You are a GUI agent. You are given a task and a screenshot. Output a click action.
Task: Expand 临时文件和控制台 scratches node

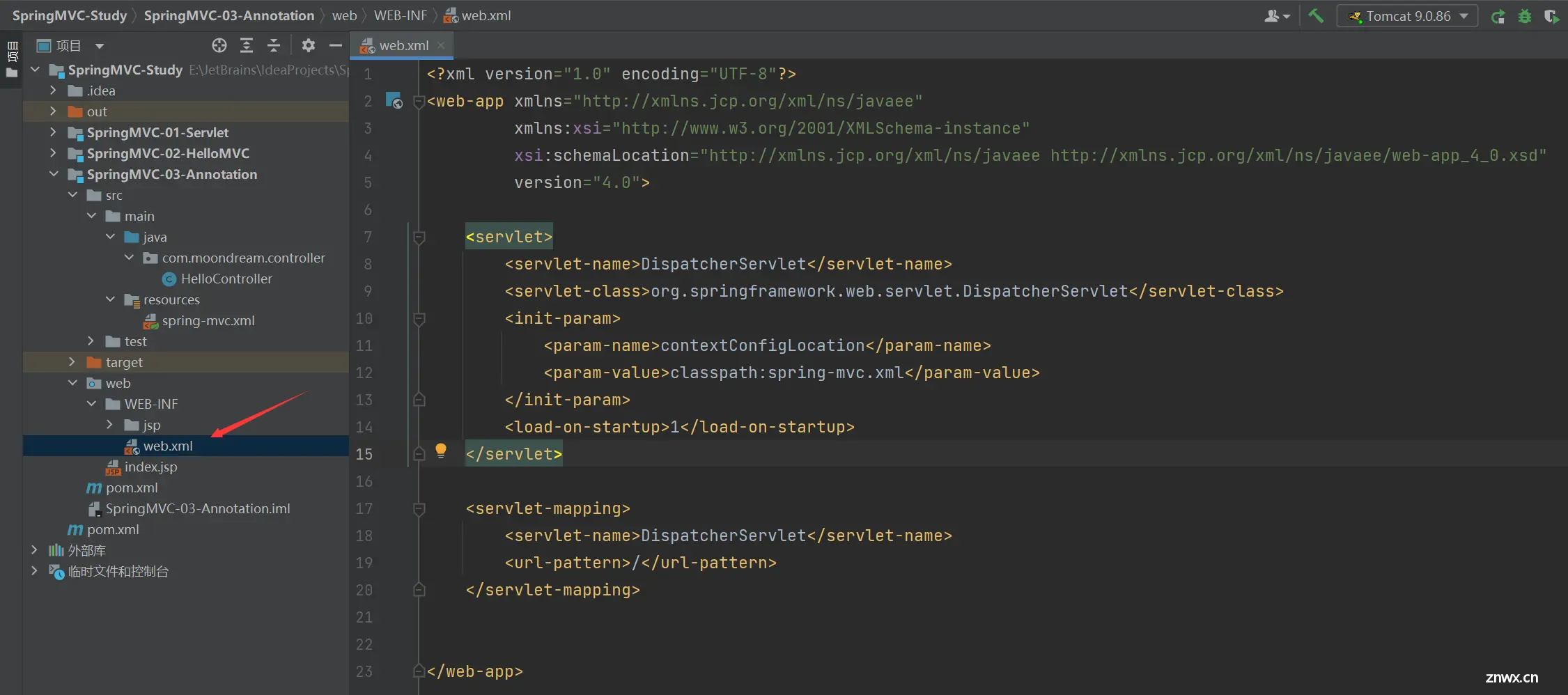[35, 571]
